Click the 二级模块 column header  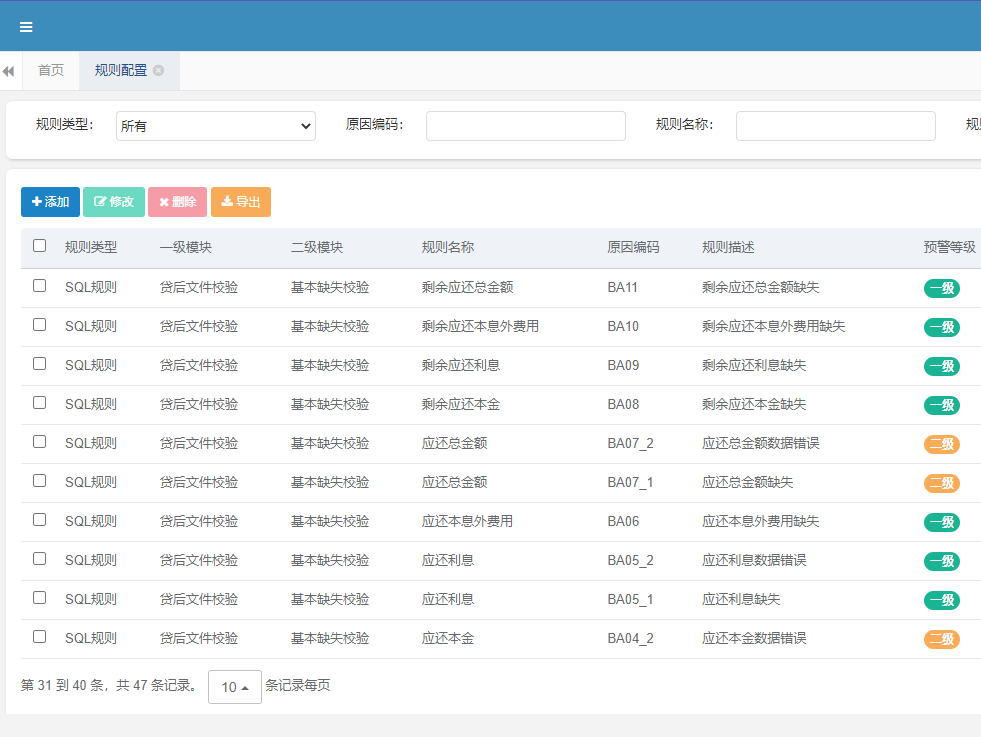pyautogui.click(x=317, y=248)
